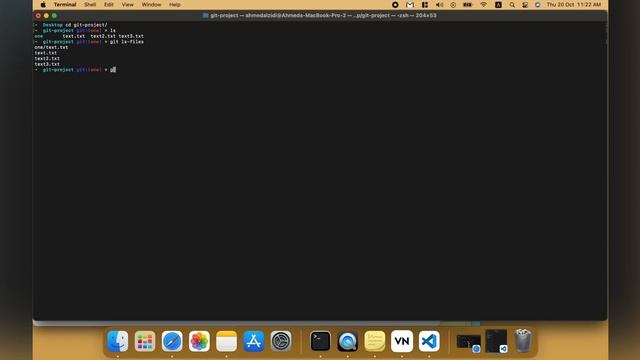Open App Store from the Dock
640x360 pixels.
click(253, 341)
